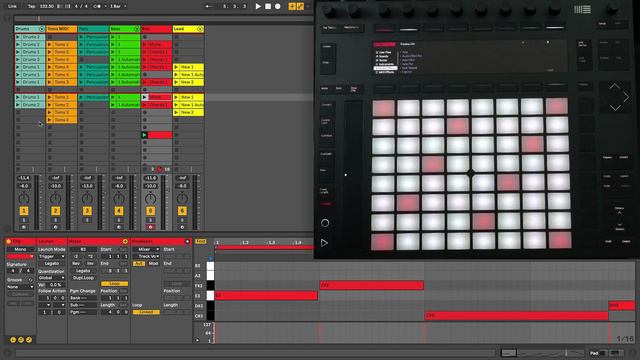This screenshot has width=640, height=360.
Task: Click the triangle play button on Push controller
Action: 324,243
